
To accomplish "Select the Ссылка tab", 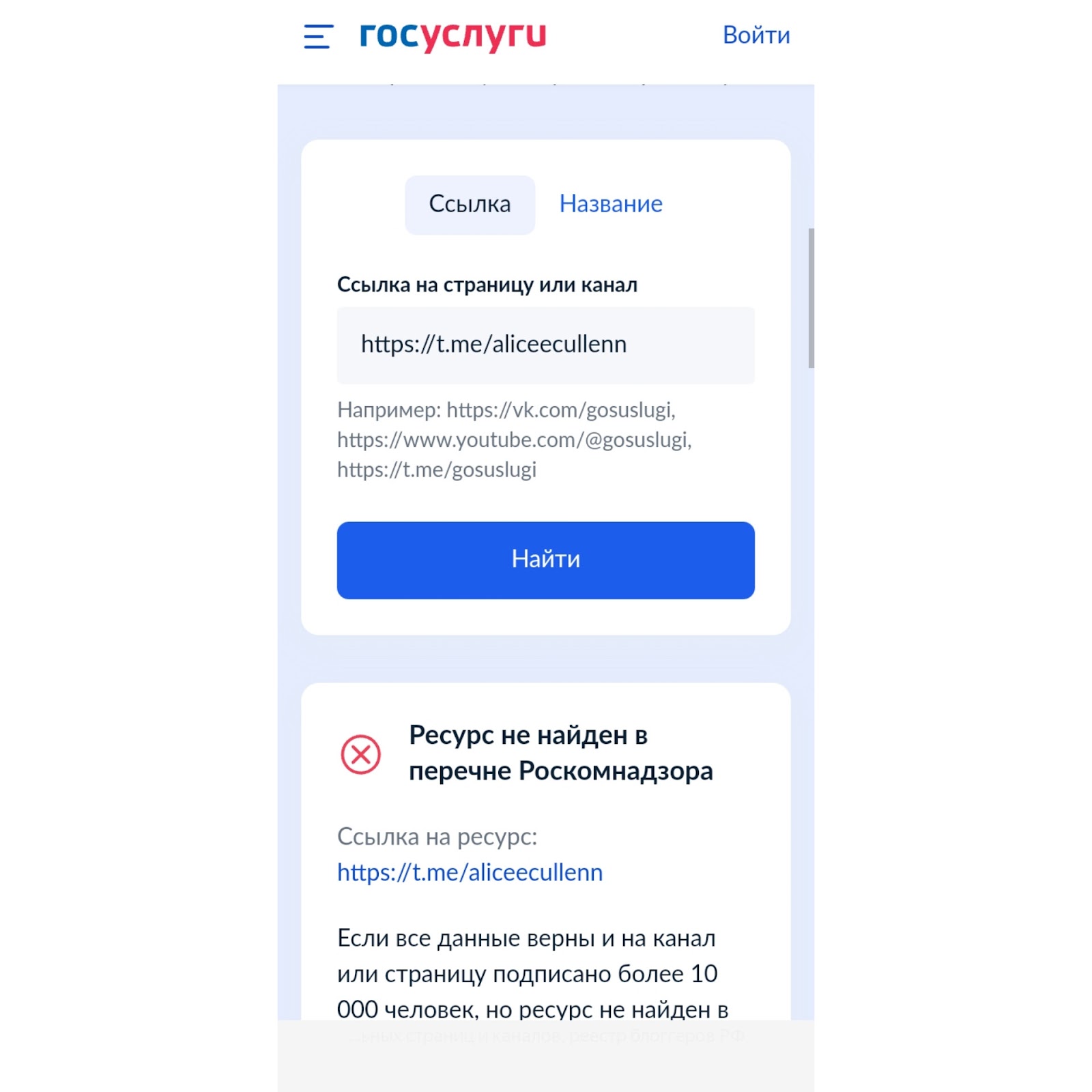I will tap(470, 205).
